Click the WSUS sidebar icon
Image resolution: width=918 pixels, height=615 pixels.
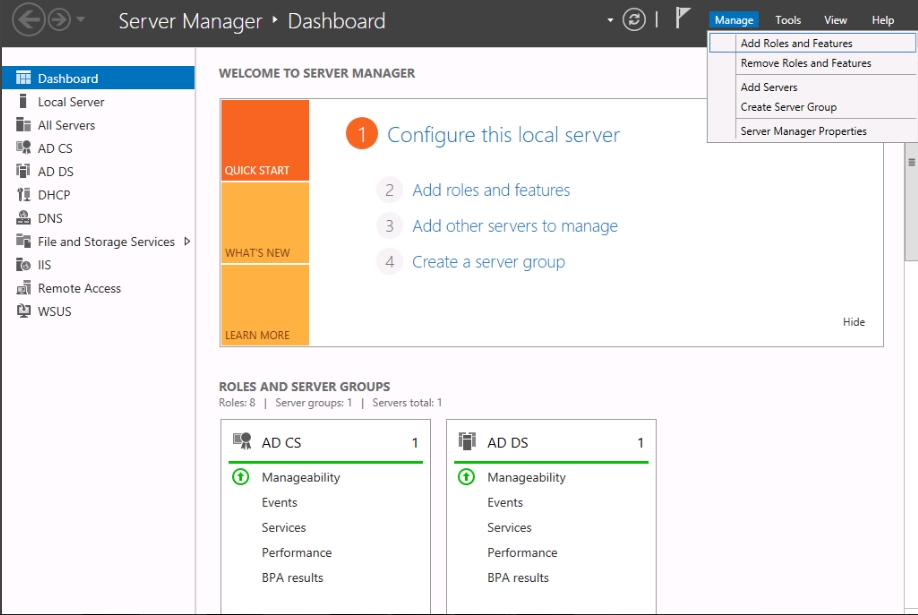click(x=23, y=311)
